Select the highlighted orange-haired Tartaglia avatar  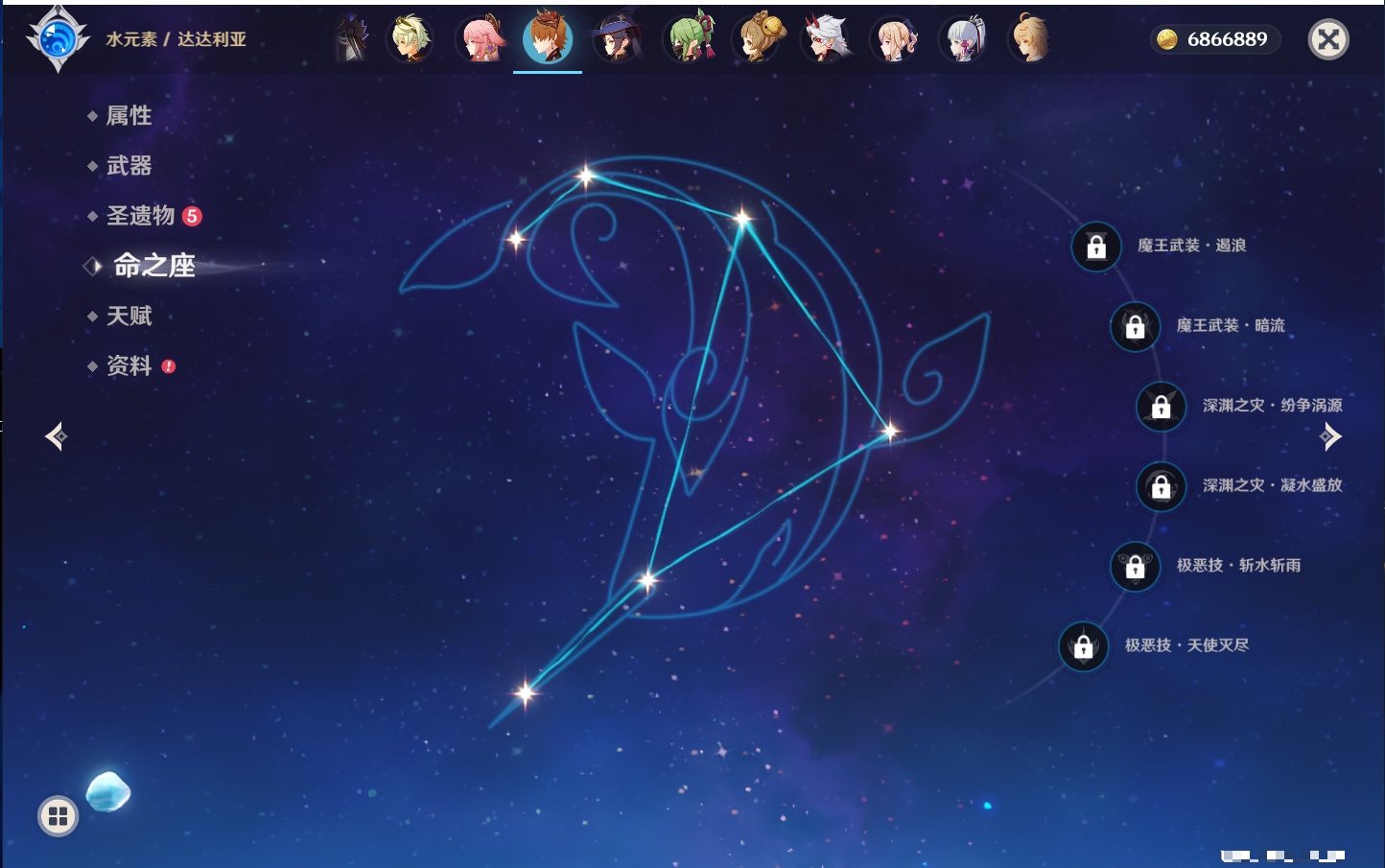[548, 38]
